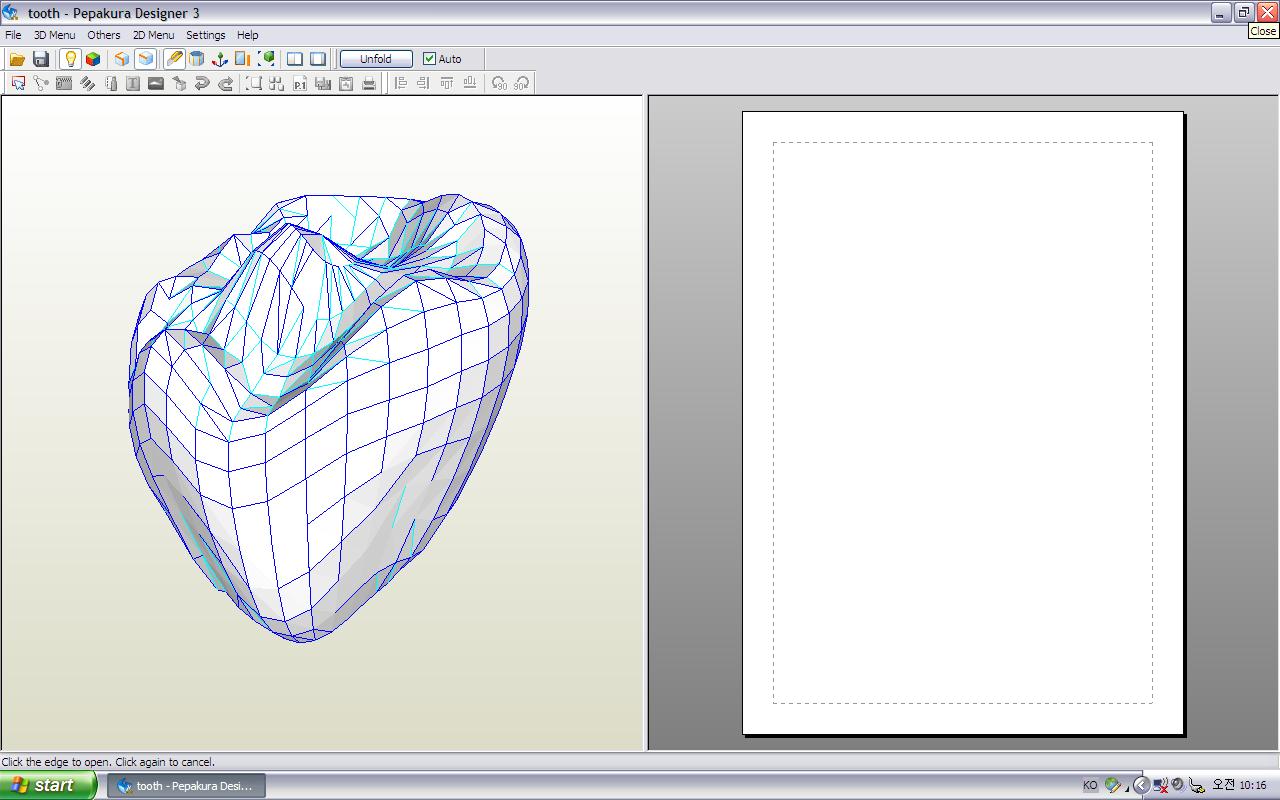This screenshot has height=800, width=1280.
Task: Click the safely remove hardware icon
Action: [x=1195, y=785]
